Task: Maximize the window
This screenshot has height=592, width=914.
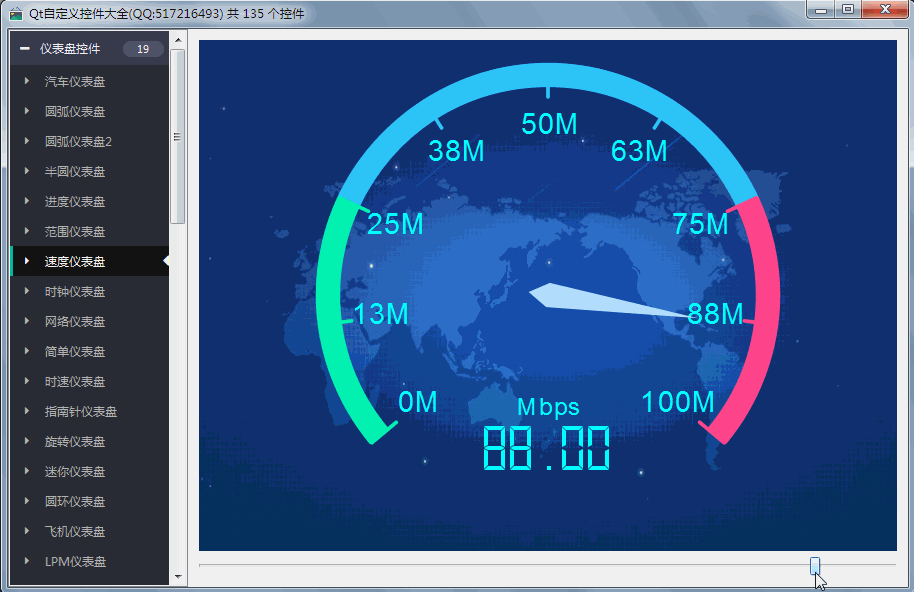Action: 847,10
